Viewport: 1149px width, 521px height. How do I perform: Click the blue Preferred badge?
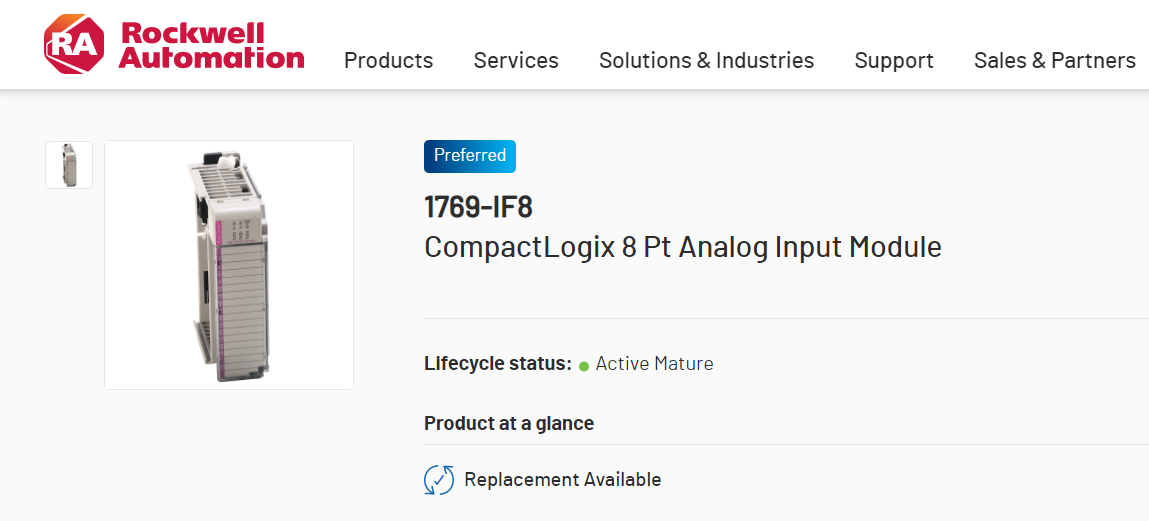tap(470, 156)
